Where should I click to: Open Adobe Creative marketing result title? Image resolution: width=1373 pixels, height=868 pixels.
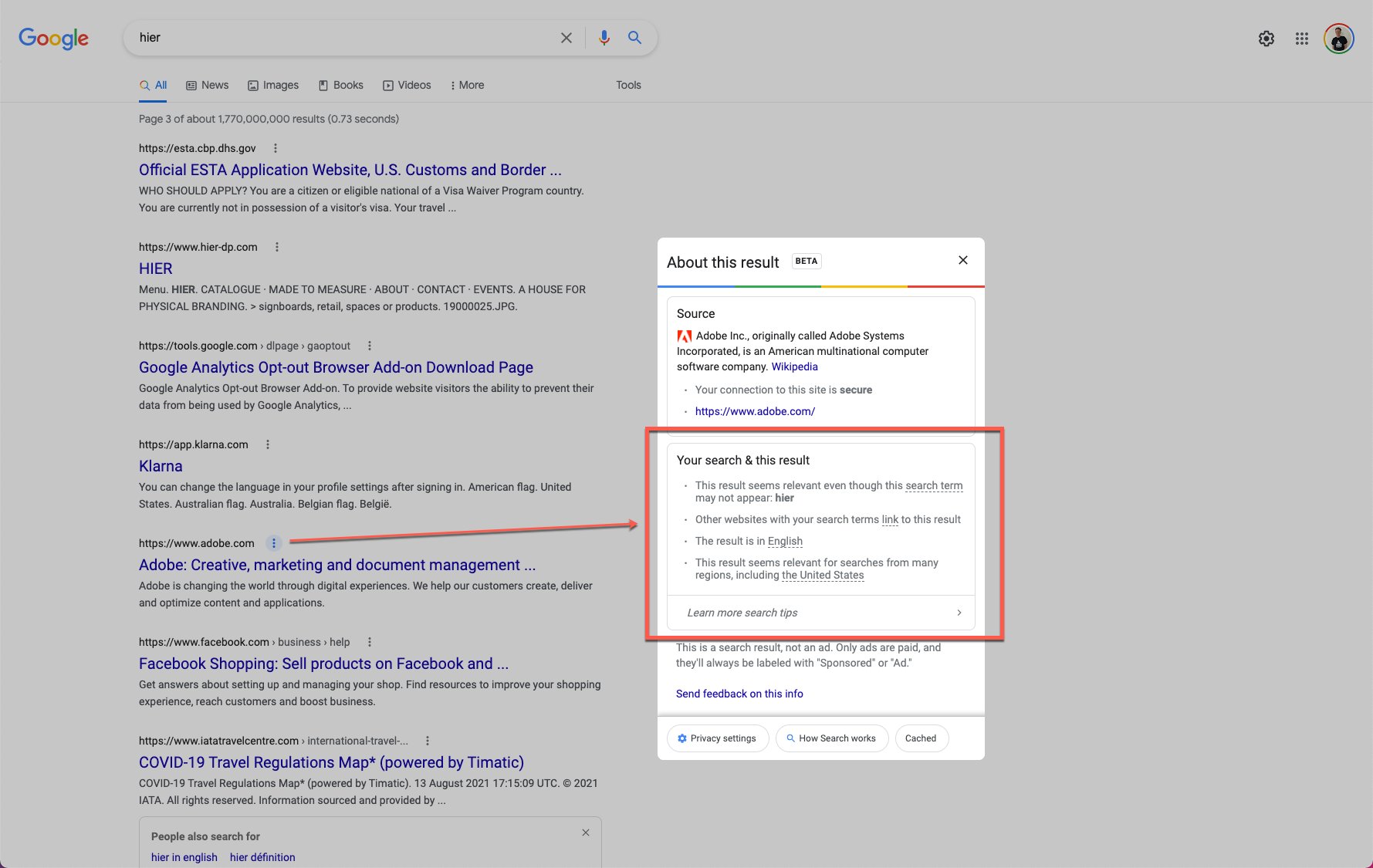[337, 565]
